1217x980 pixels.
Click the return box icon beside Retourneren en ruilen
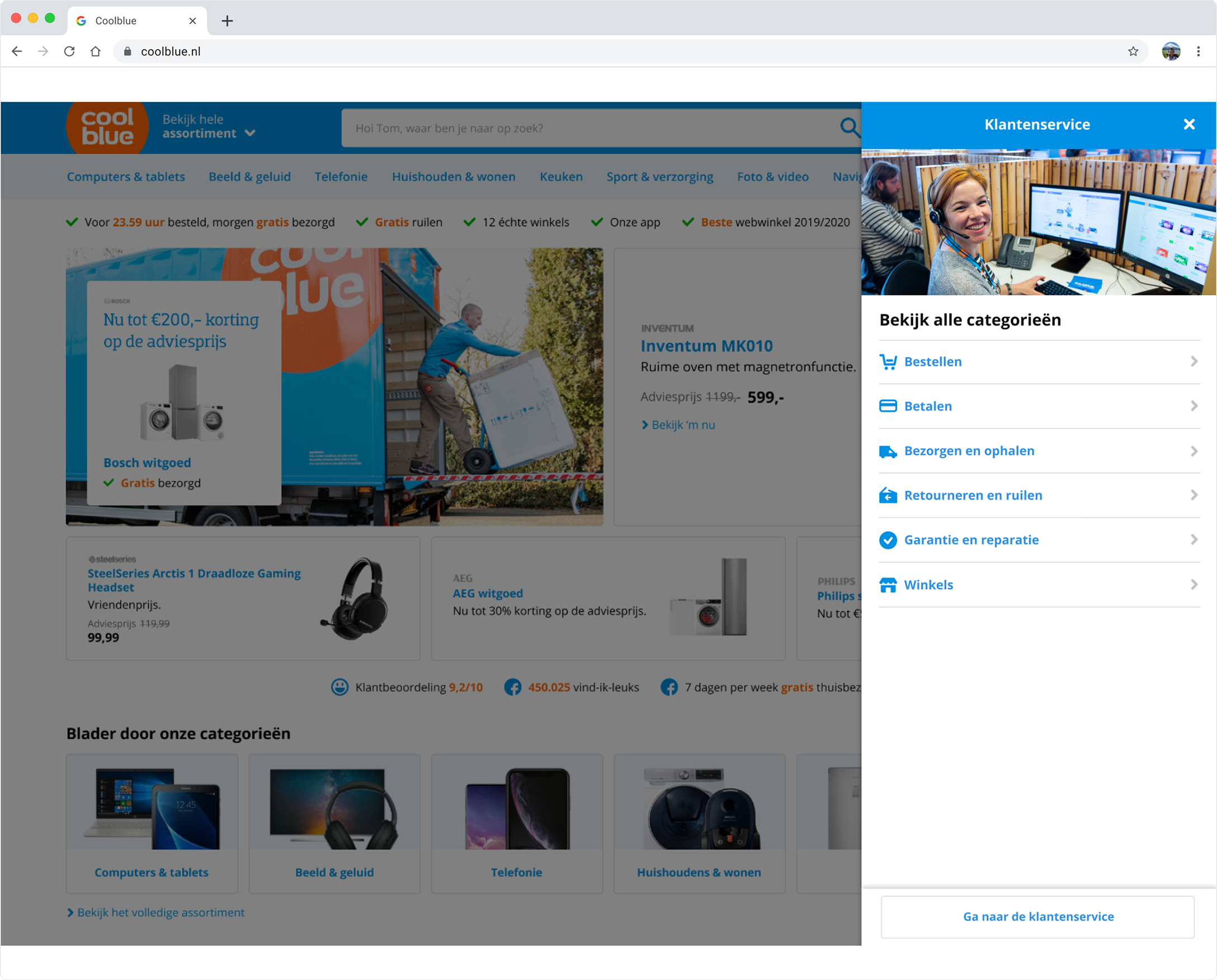pos(888,495)
